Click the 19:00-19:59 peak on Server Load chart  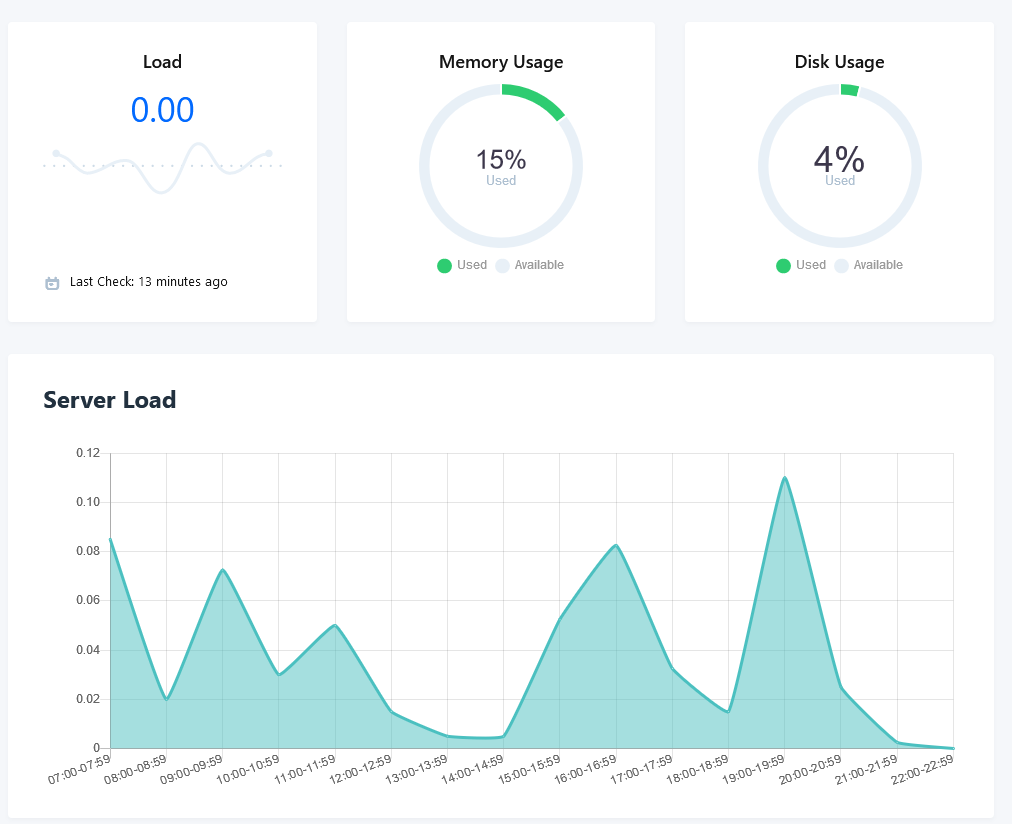(785, 477)
